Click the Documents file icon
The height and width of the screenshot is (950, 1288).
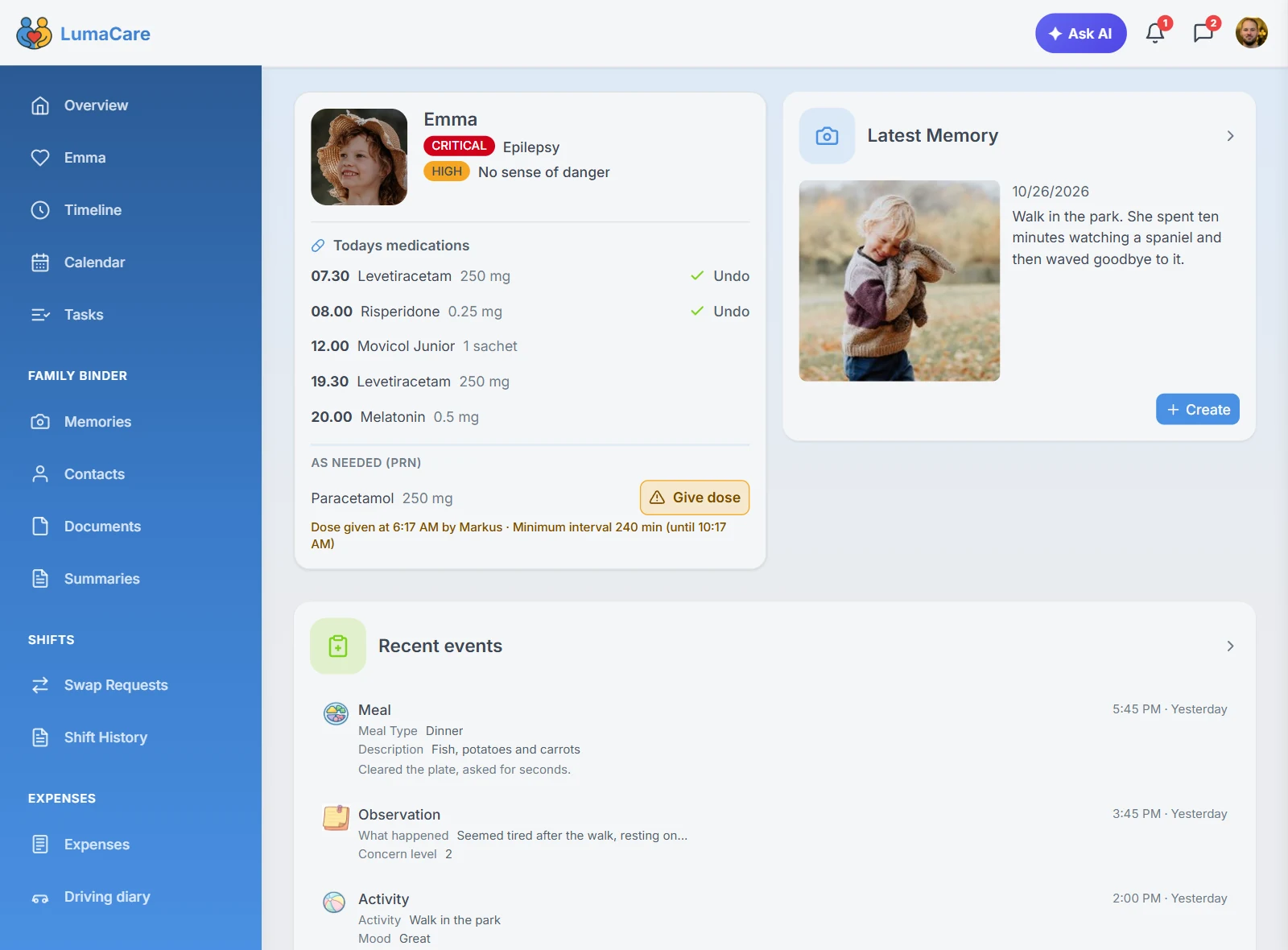pyautogui.click(x=40, y=527)
